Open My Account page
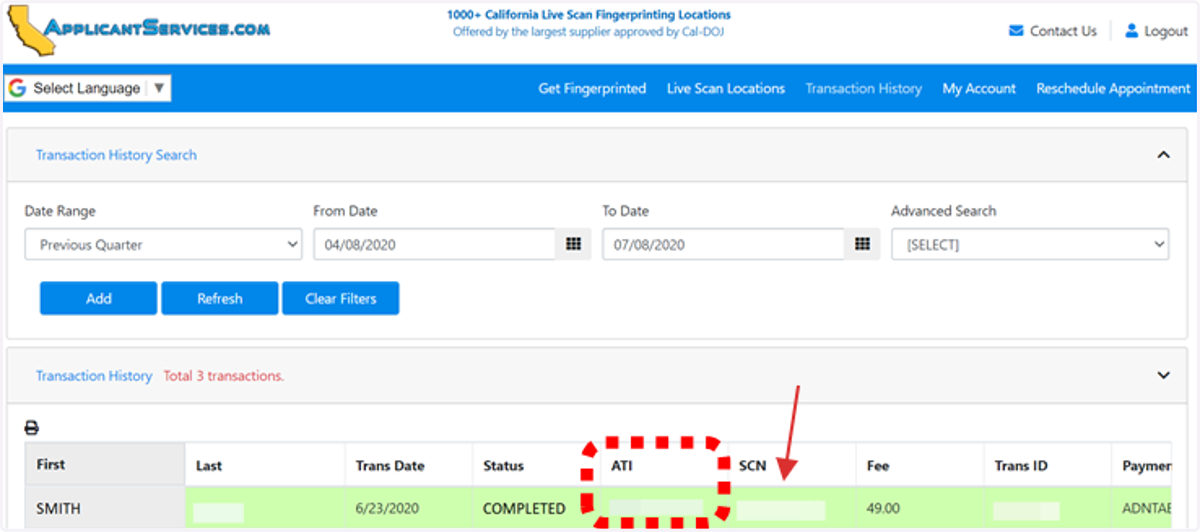The image size is (1200, 532). pos(979,88)
